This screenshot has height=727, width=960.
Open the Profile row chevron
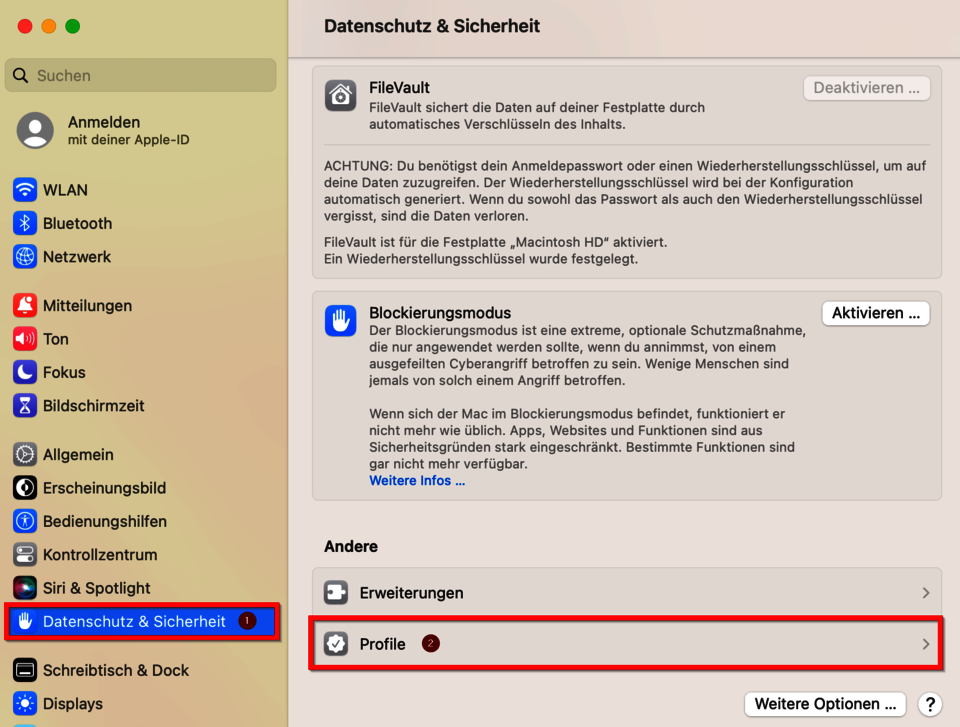(x=926, y=644)
